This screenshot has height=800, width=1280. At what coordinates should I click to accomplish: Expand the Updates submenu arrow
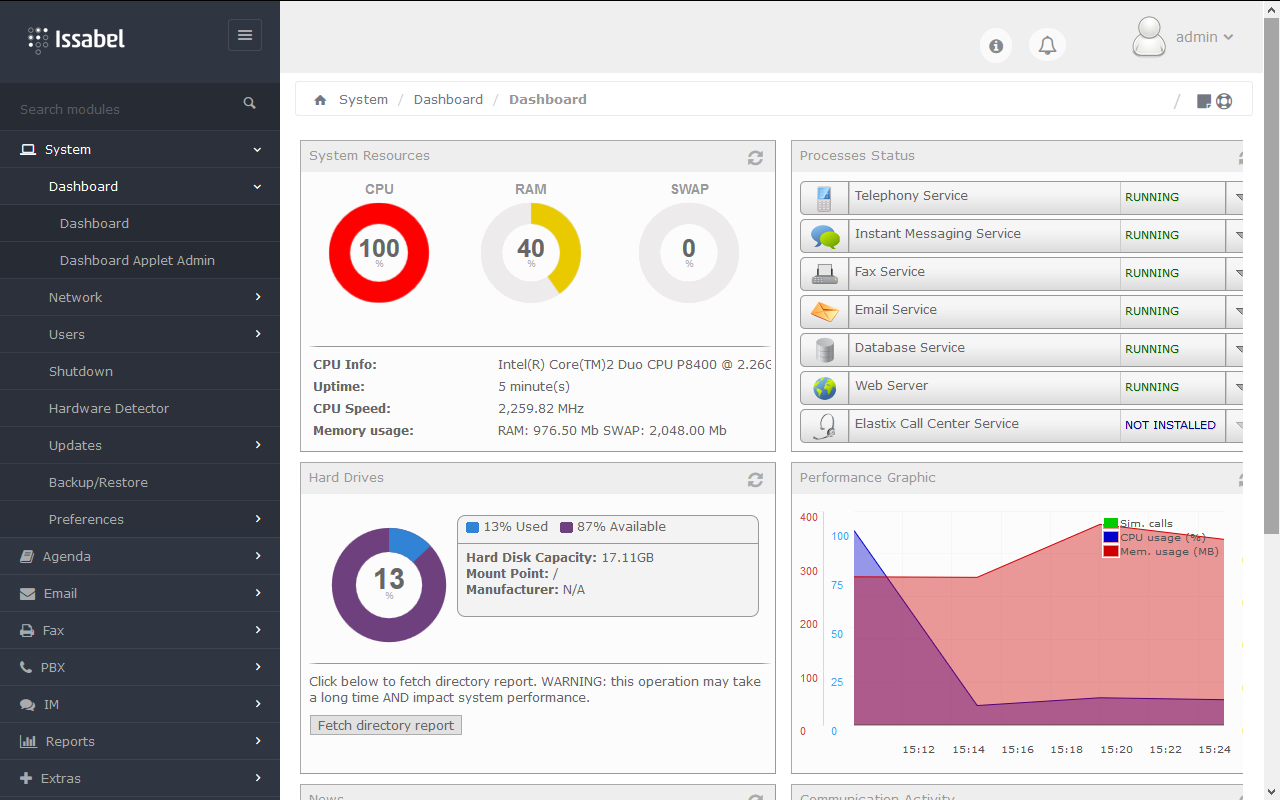(x=258, y=445)
